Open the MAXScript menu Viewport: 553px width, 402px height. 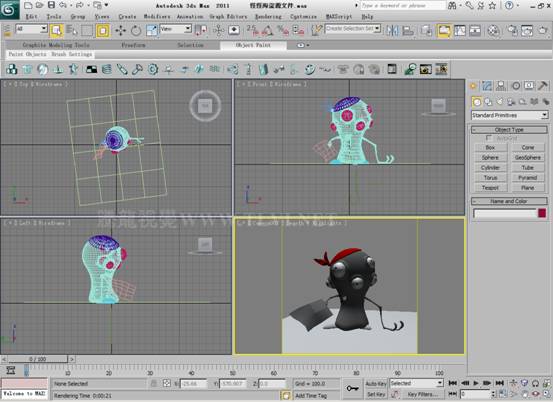[339, 17]
